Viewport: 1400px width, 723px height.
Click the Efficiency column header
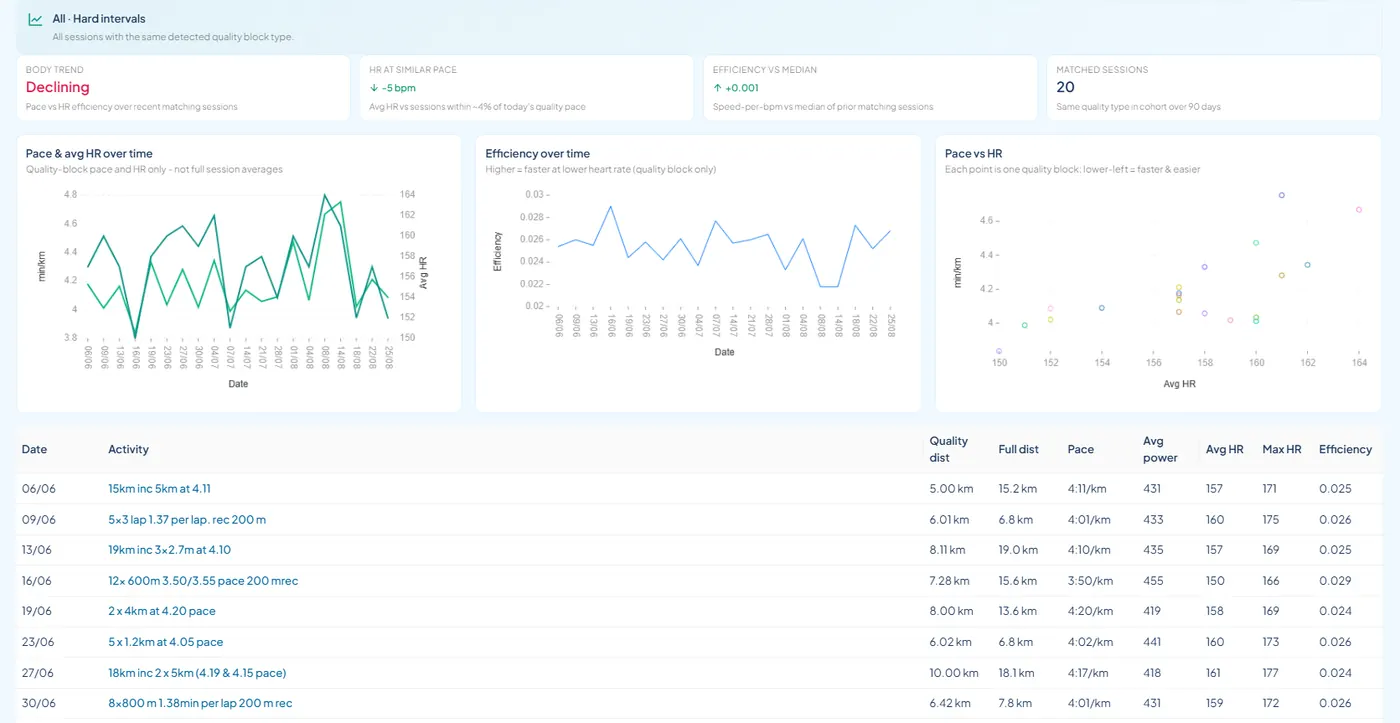(x=1345, y=450)
